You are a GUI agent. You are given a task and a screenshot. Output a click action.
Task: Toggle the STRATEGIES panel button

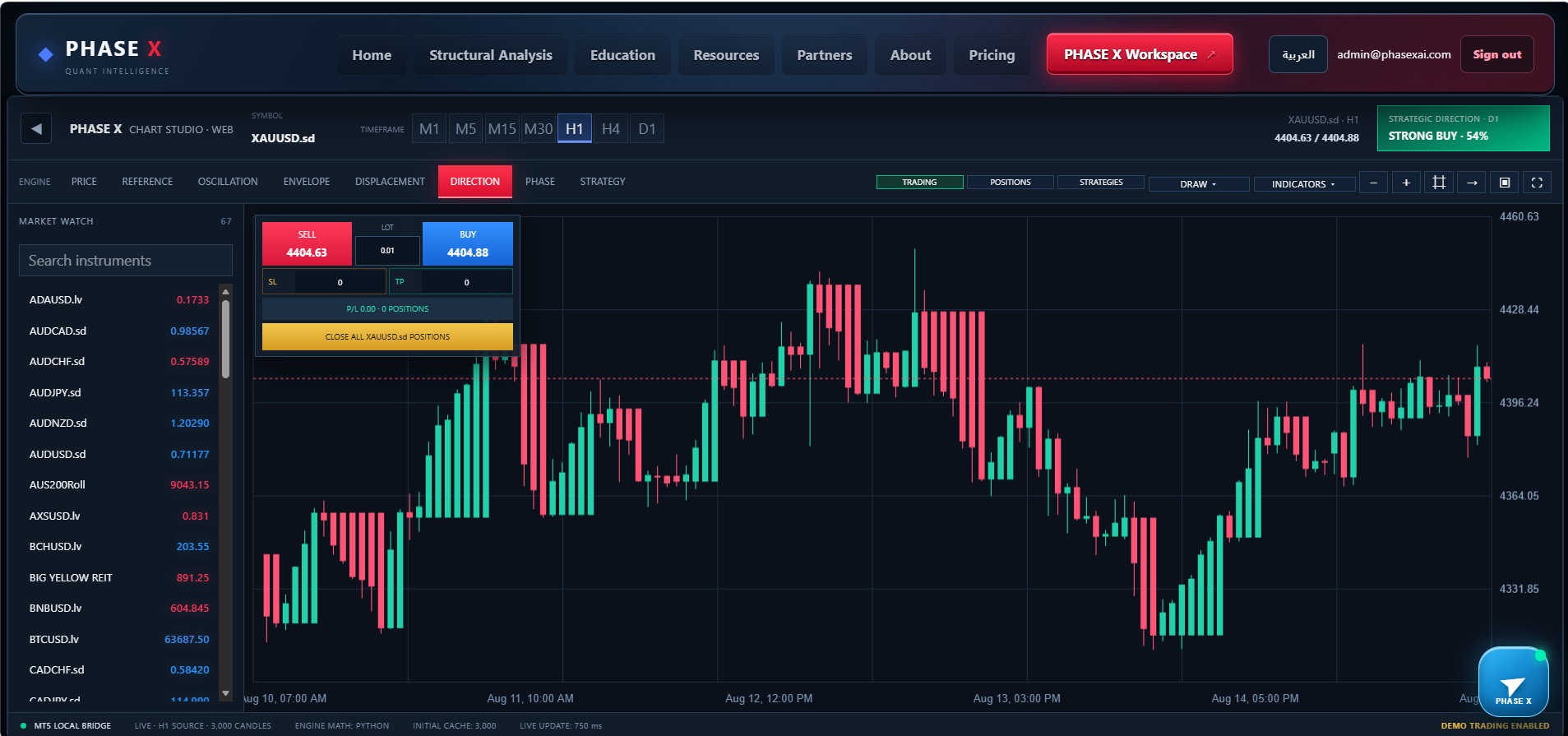coord(1101,183)
